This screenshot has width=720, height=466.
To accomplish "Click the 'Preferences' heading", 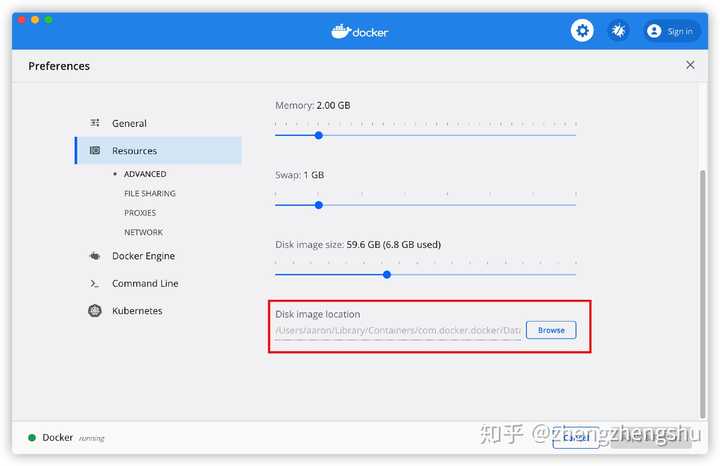I will click(x=59, y=66).
